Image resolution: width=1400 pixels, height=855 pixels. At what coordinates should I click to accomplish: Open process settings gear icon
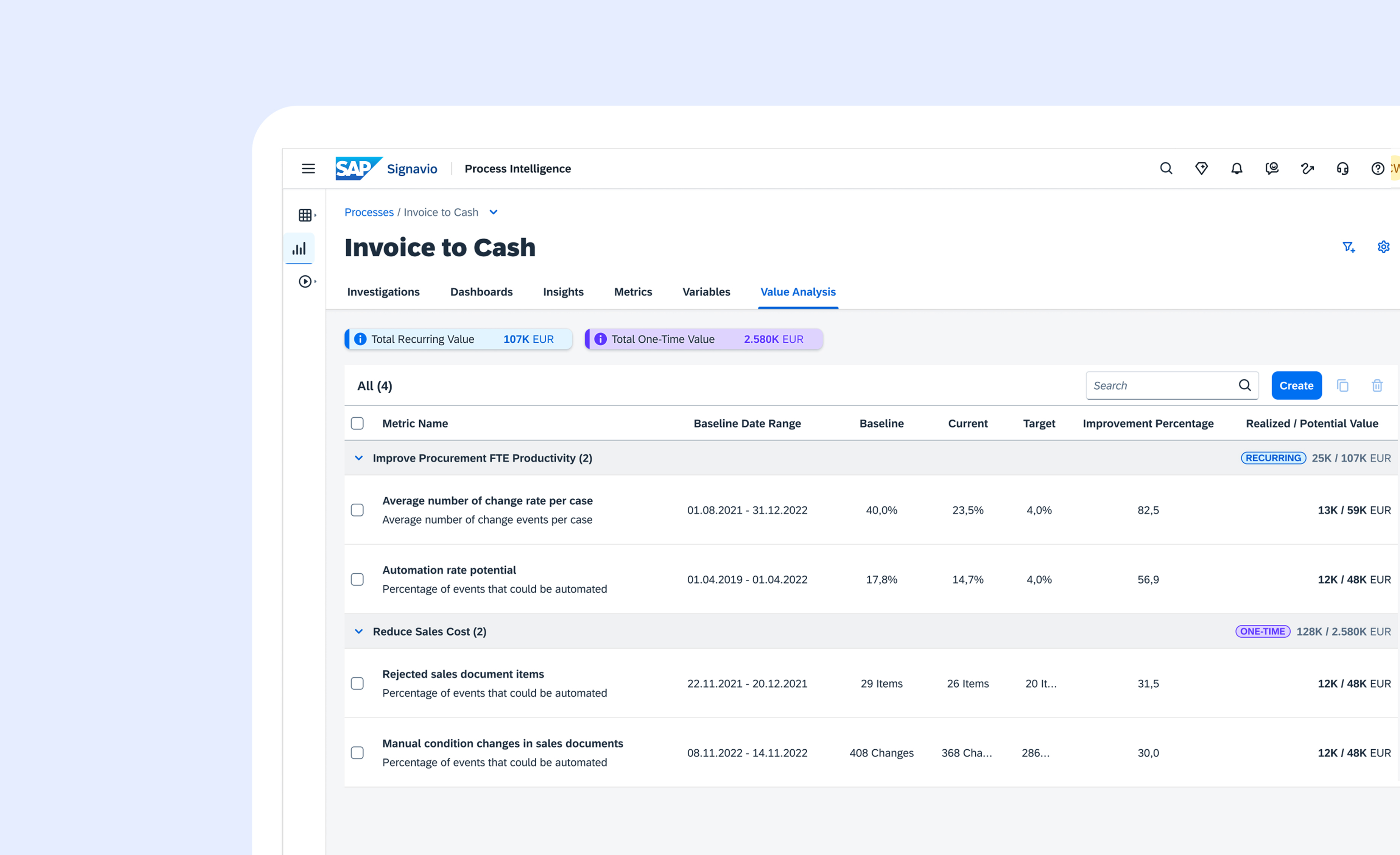click(1383, 247)
